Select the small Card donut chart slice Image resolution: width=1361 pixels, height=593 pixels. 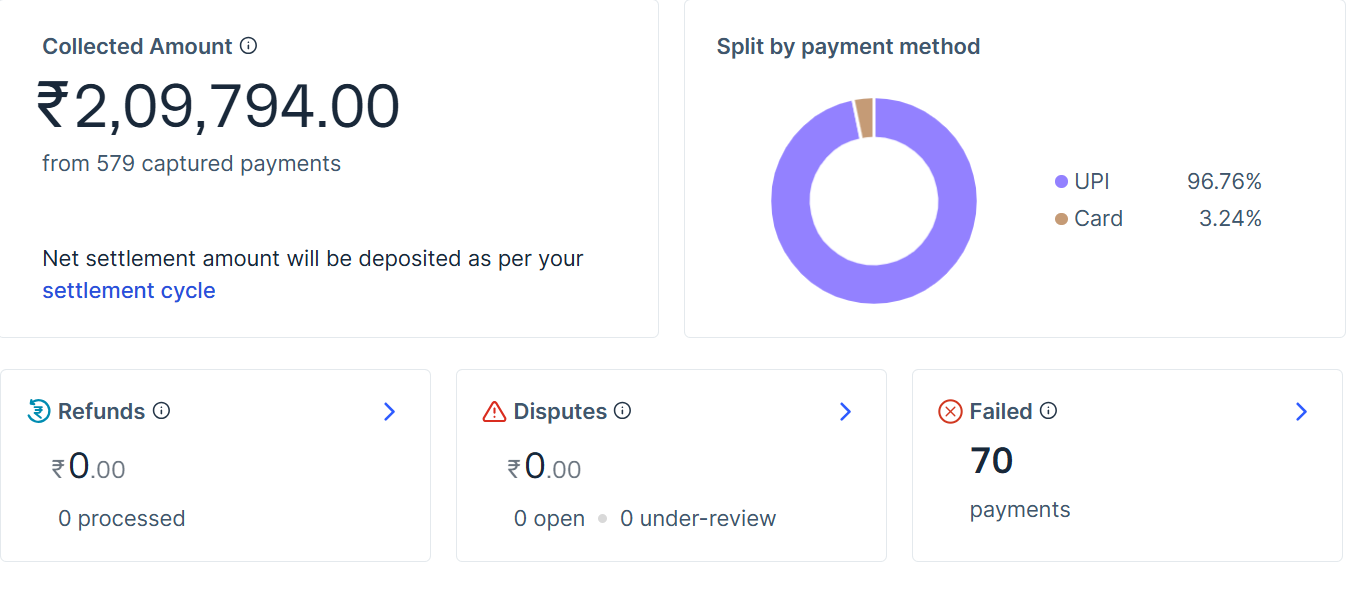864,117
